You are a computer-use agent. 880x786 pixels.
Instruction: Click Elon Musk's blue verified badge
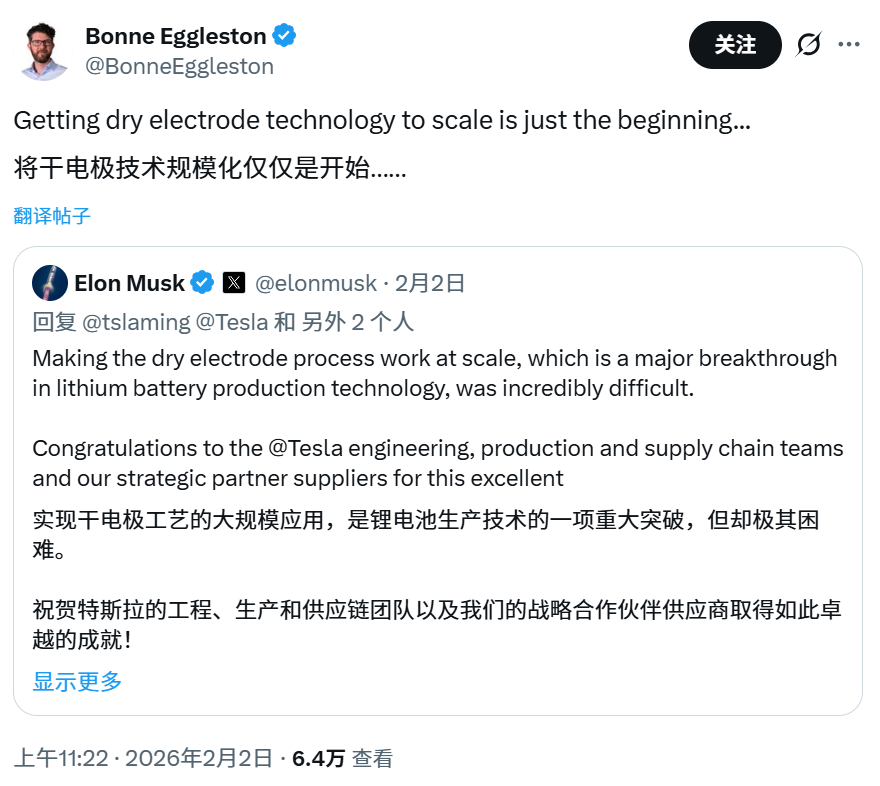click(x=203, y=283)
